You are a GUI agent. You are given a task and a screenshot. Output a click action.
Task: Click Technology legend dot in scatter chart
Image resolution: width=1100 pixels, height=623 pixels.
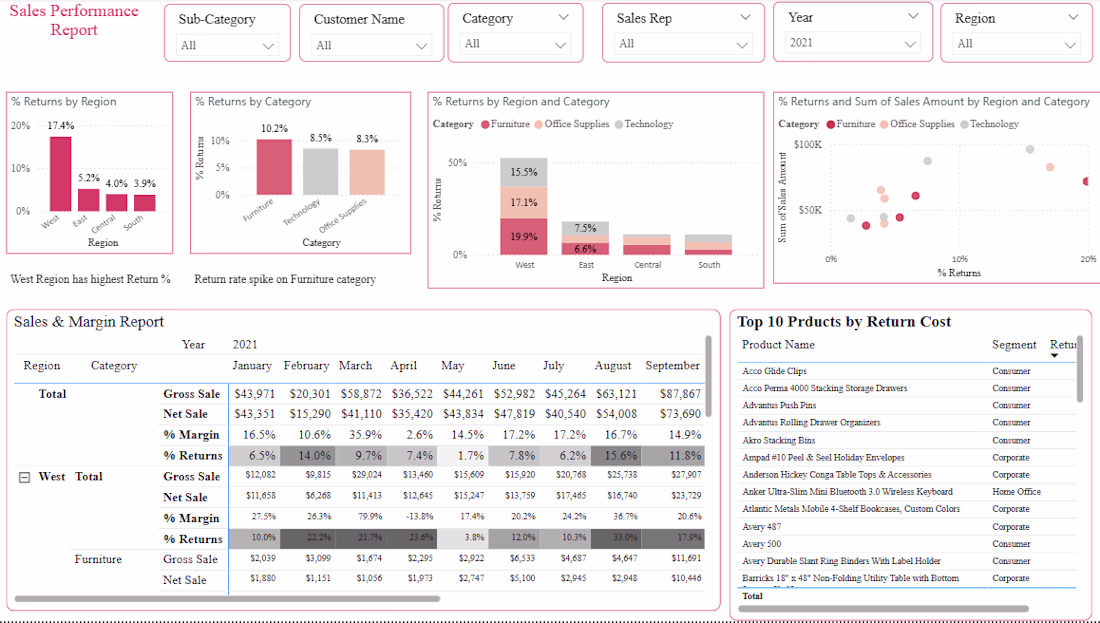965,124
